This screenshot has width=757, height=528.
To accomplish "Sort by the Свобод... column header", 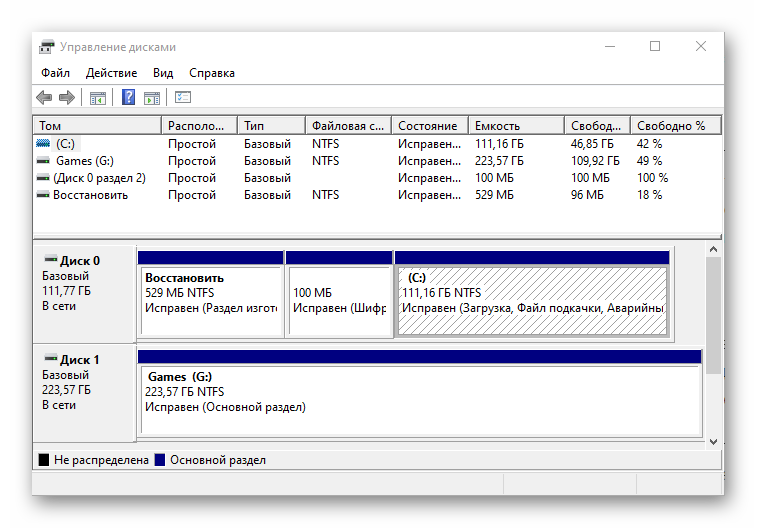I will coord(598,125).
